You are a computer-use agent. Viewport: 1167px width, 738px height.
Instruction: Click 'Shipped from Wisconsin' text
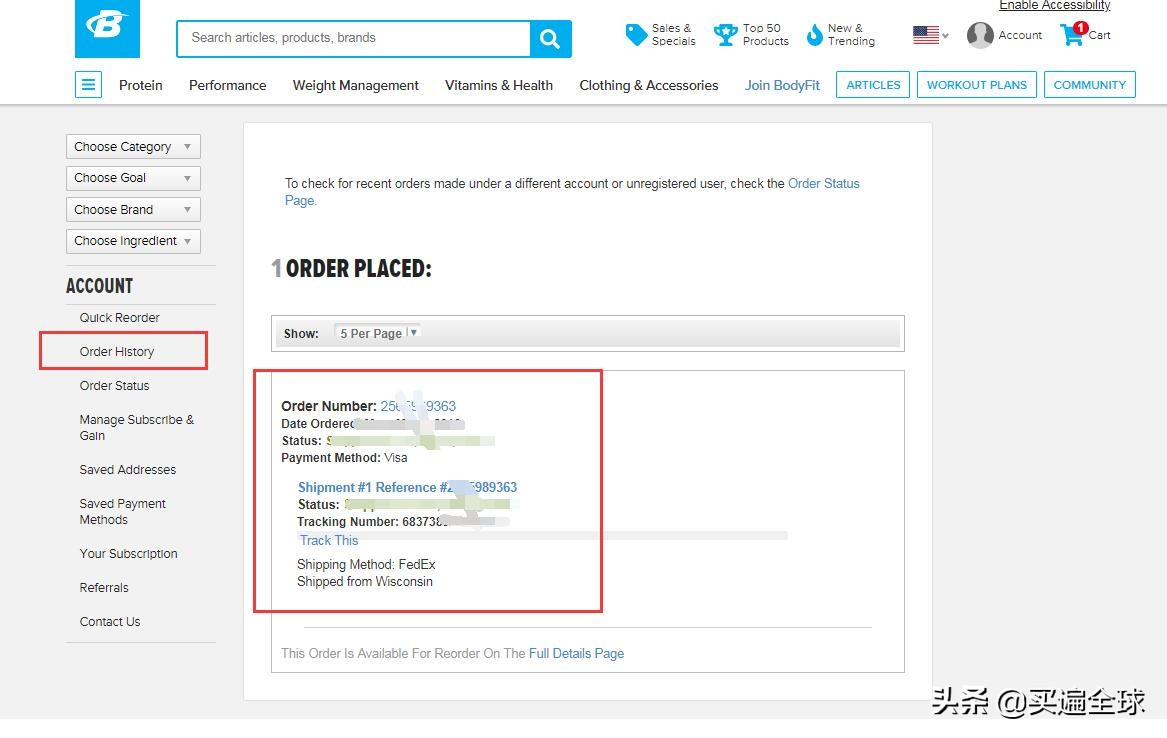tap(365, 582)
